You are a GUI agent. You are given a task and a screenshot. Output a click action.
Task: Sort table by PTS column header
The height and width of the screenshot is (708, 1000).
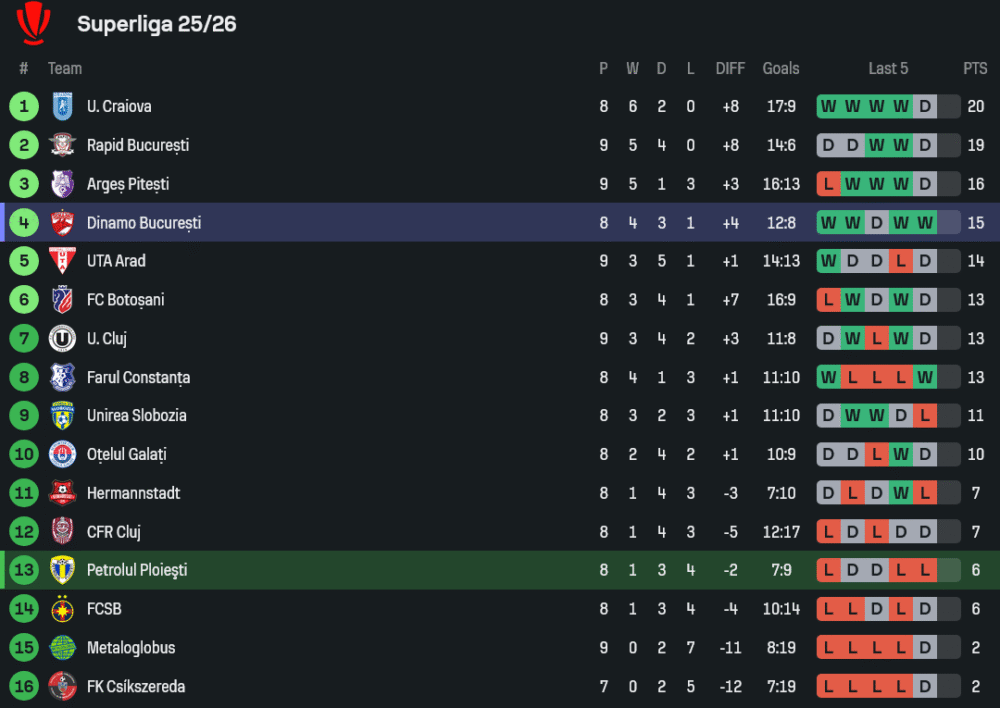[975, 68]
